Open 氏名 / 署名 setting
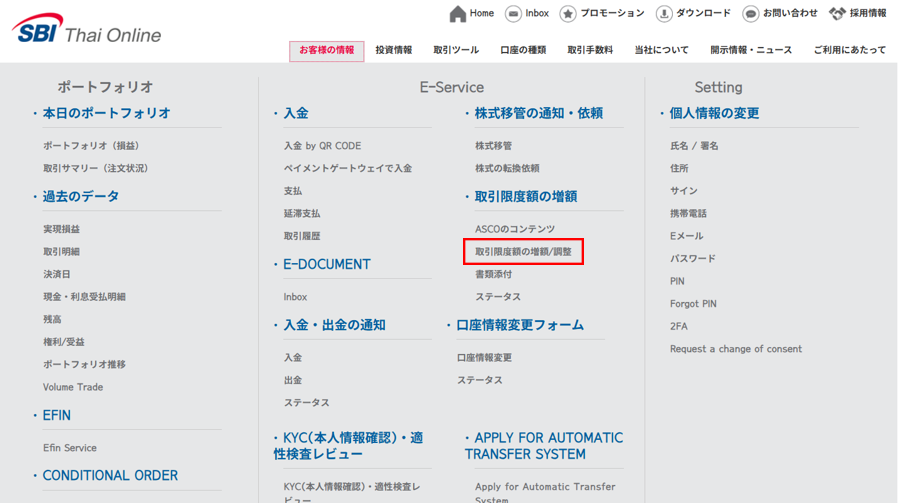The image size is (899, 503). point(694,146)
